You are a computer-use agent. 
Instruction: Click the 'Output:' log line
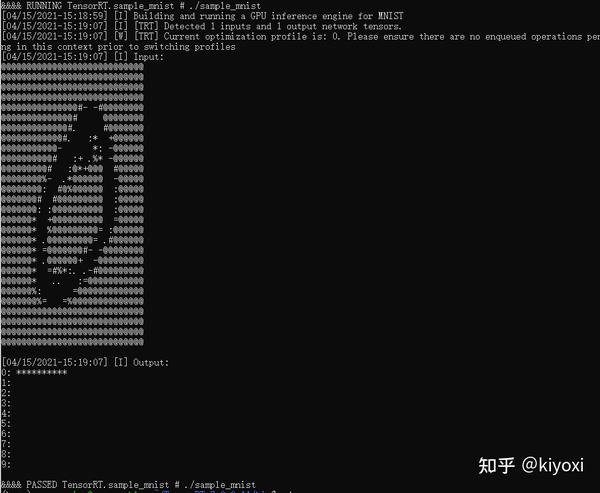[x=85, y=362]
